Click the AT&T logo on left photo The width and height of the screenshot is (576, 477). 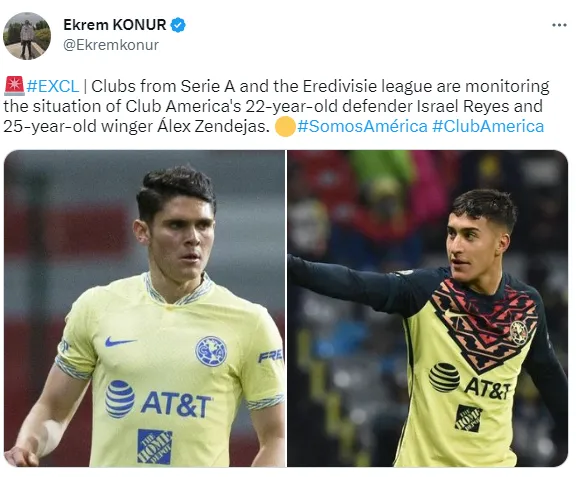tap(158, 399)
